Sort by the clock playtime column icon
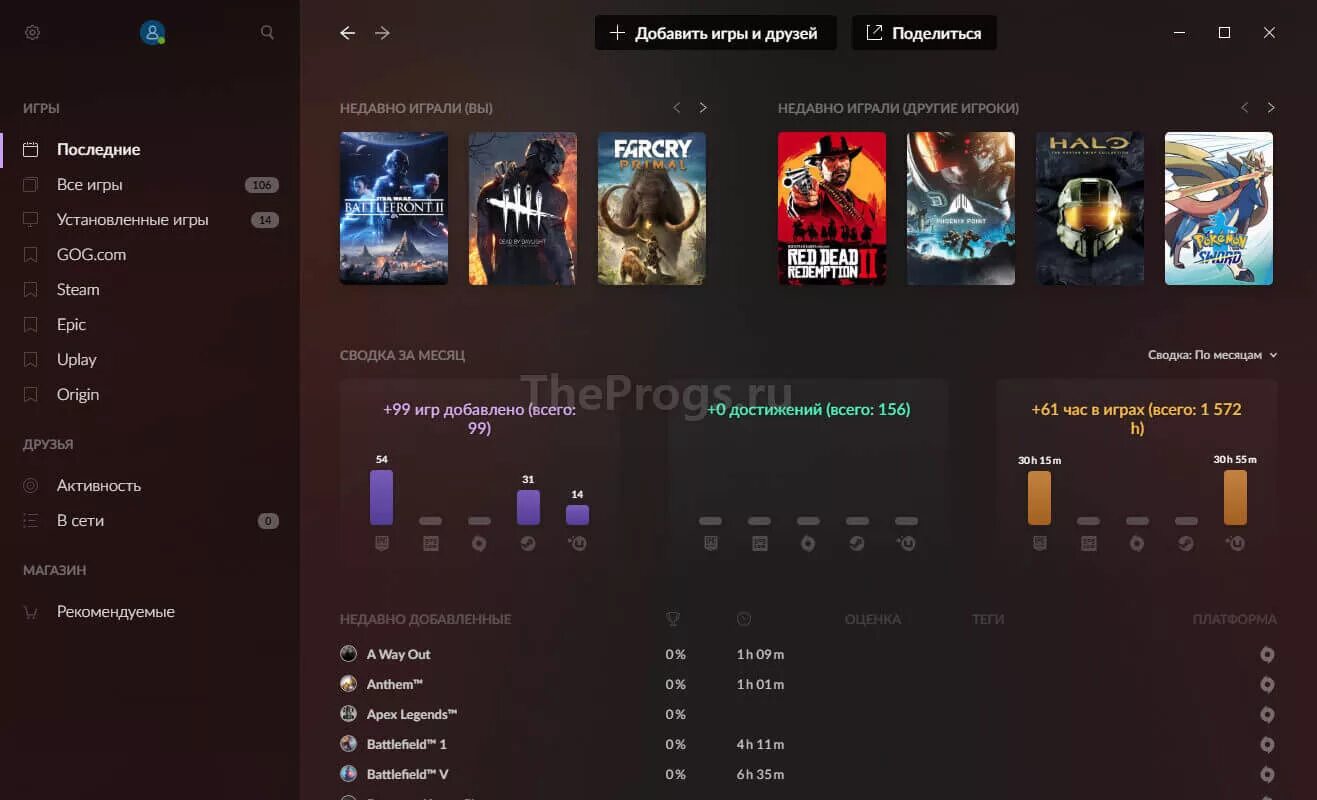 [744, 619]
